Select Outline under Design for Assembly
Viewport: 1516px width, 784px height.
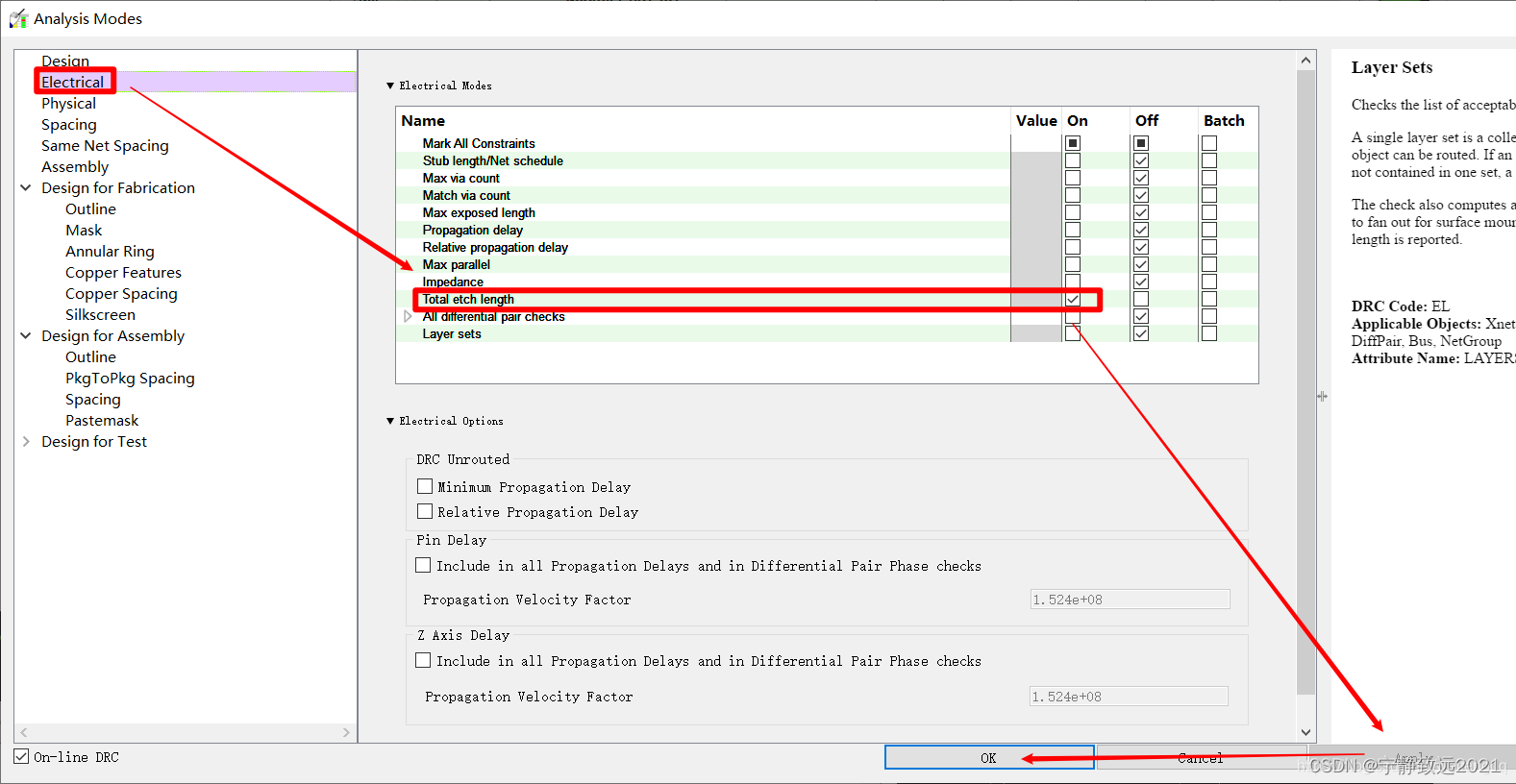(x=90, y=357)
